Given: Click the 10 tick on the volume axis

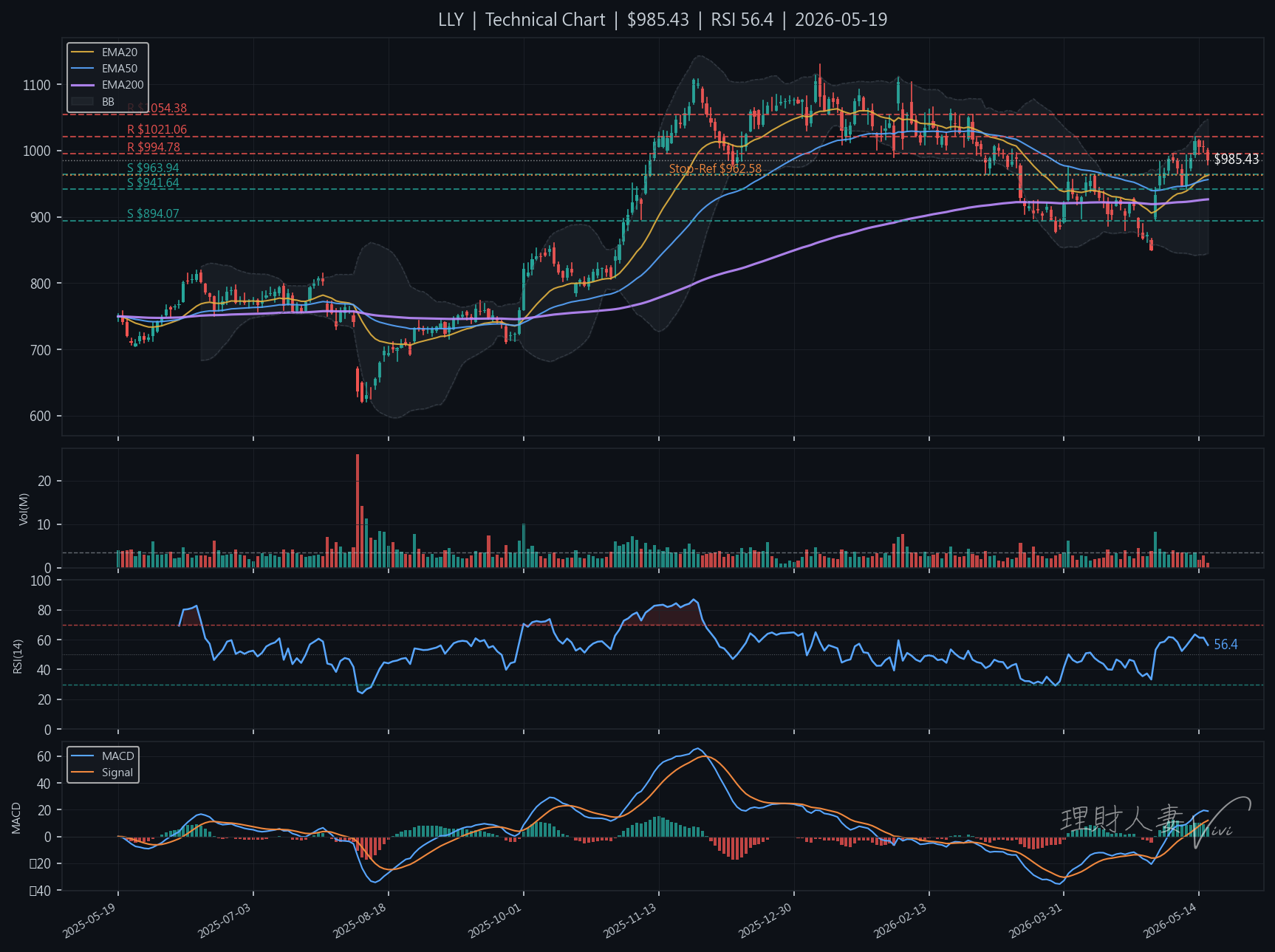Looking at the screenshot, I should click(x=44, y=525).
